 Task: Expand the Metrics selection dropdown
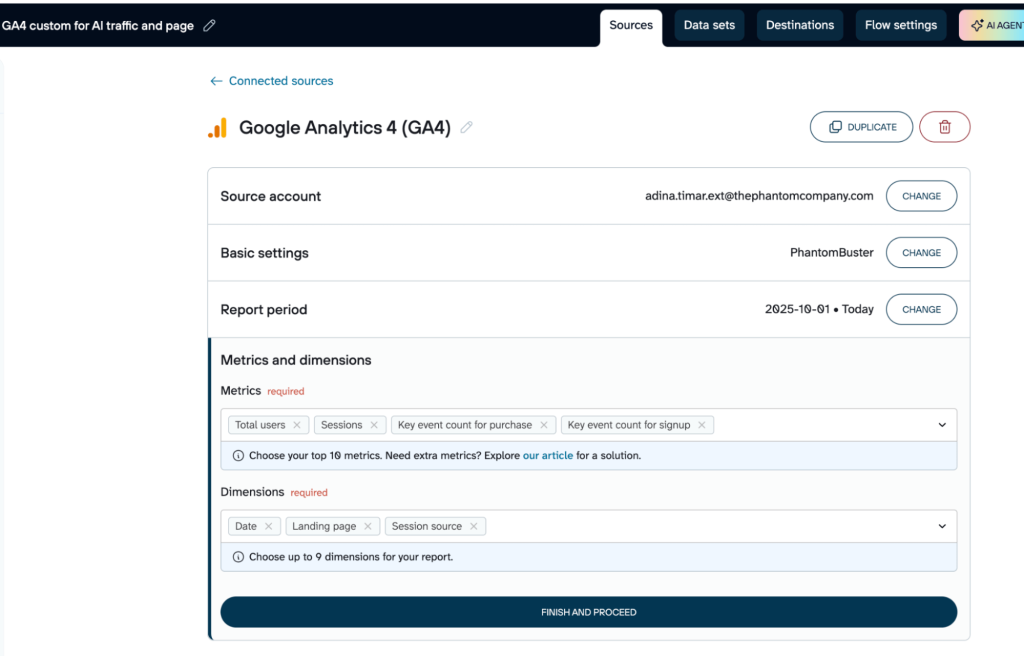point(941,424)
